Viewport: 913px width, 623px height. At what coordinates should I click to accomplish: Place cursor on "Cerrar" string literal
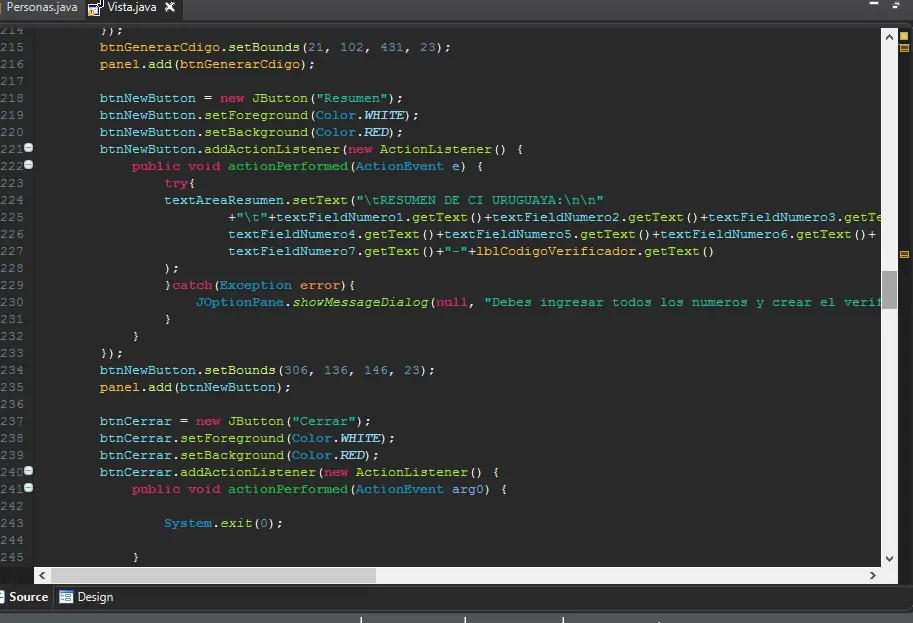[x=323, y=421]
